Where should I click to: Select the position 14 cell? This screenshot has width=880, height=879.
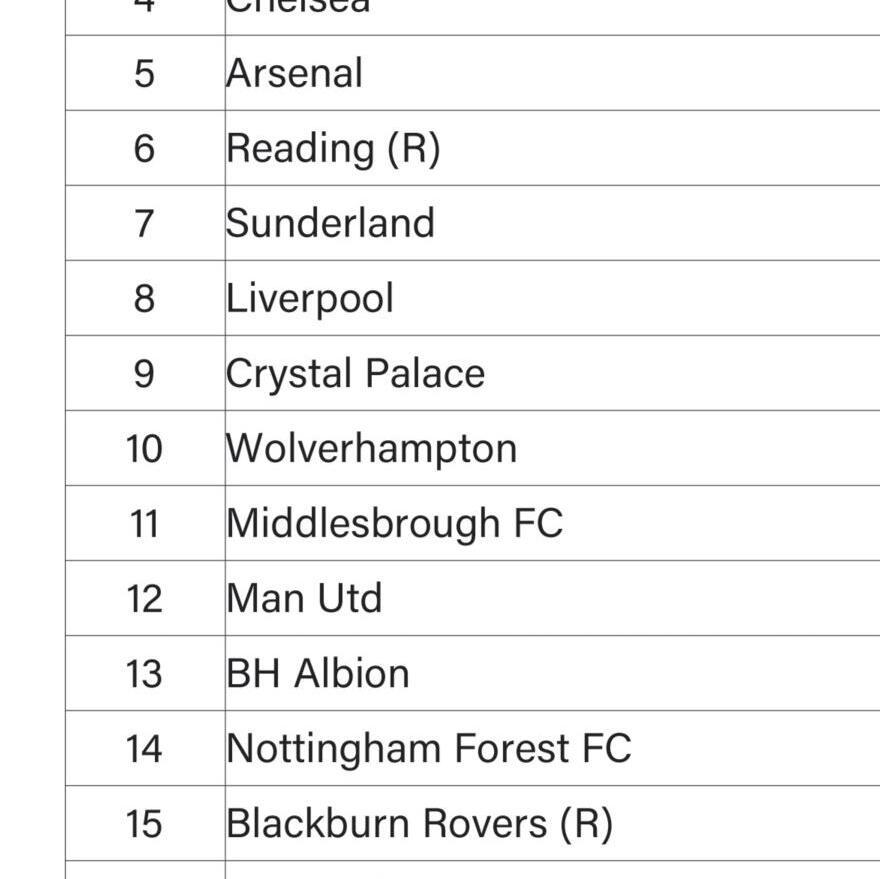pyautogui.click(x=145, y=748)
